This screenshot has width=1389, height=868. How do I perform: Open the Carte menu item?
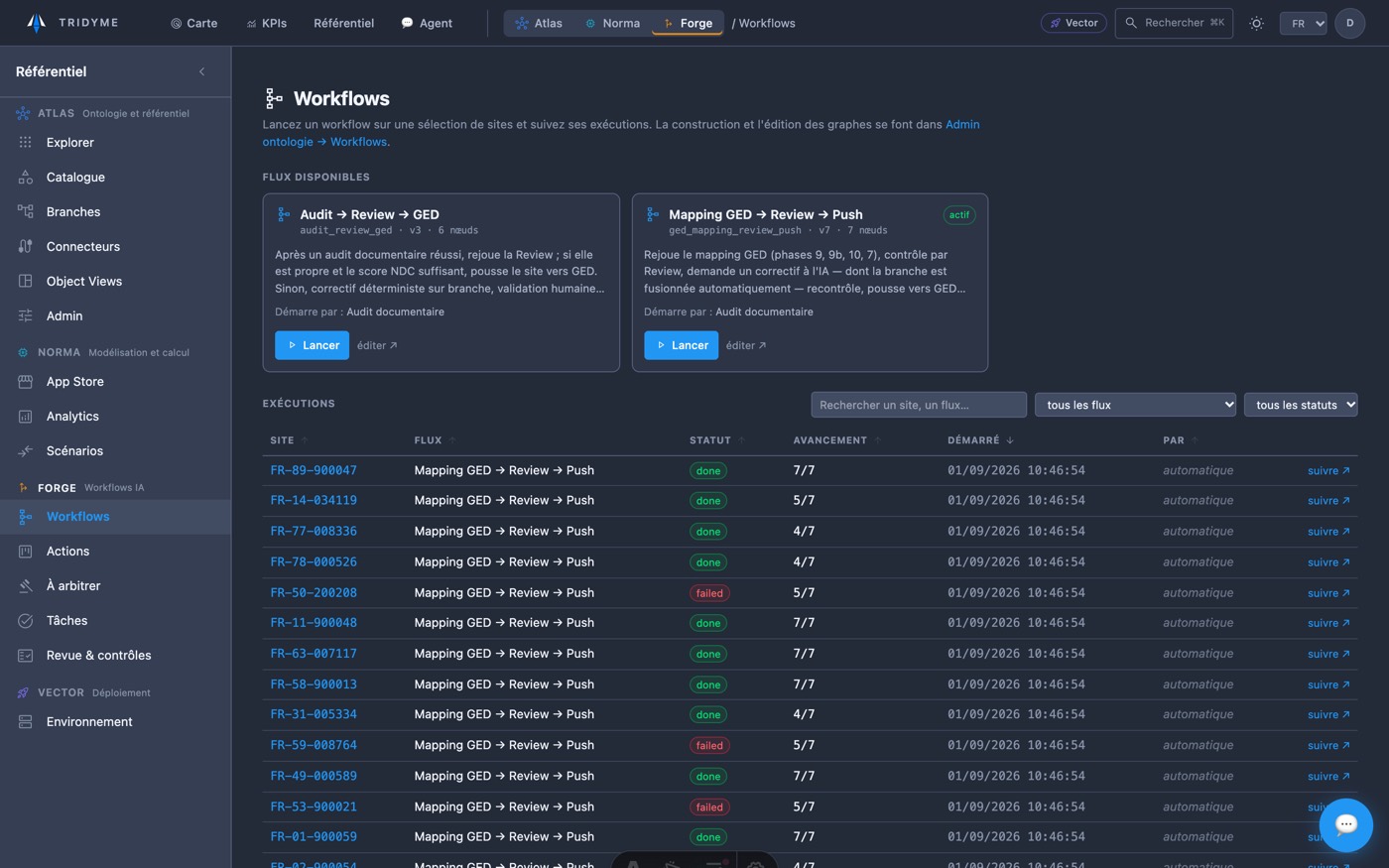pyautogui.click(x=193, y=23)
